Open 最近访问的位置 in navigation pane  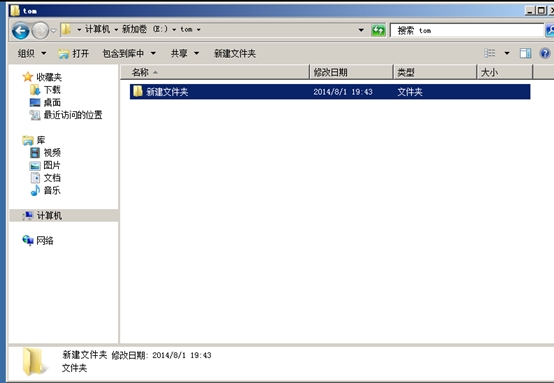click(x=73, y=115)
